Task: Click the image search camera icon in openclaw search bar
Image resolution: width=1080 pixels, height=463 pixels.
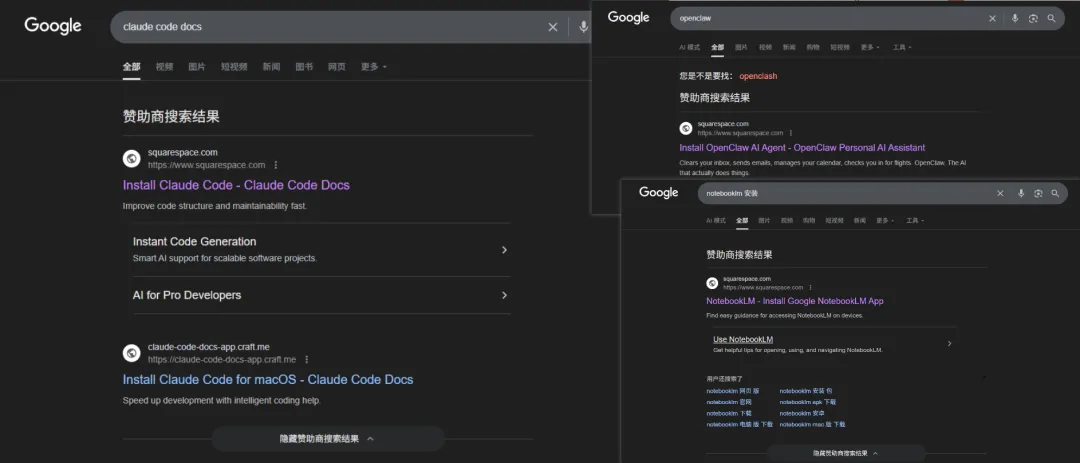Action: (x=1033, y=18)
